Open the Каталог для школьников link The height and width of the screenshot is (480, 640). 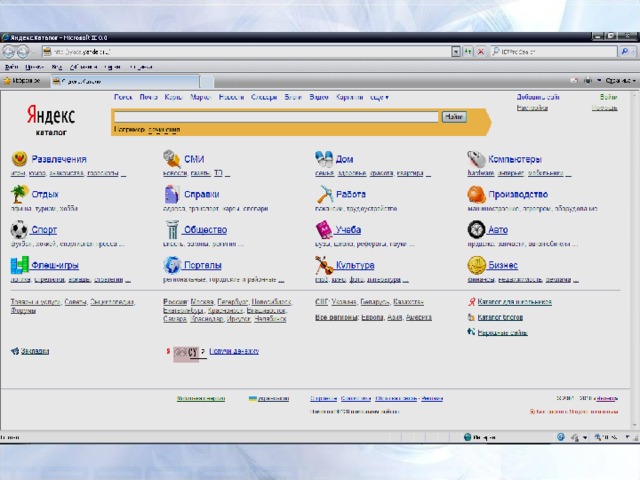515,302
